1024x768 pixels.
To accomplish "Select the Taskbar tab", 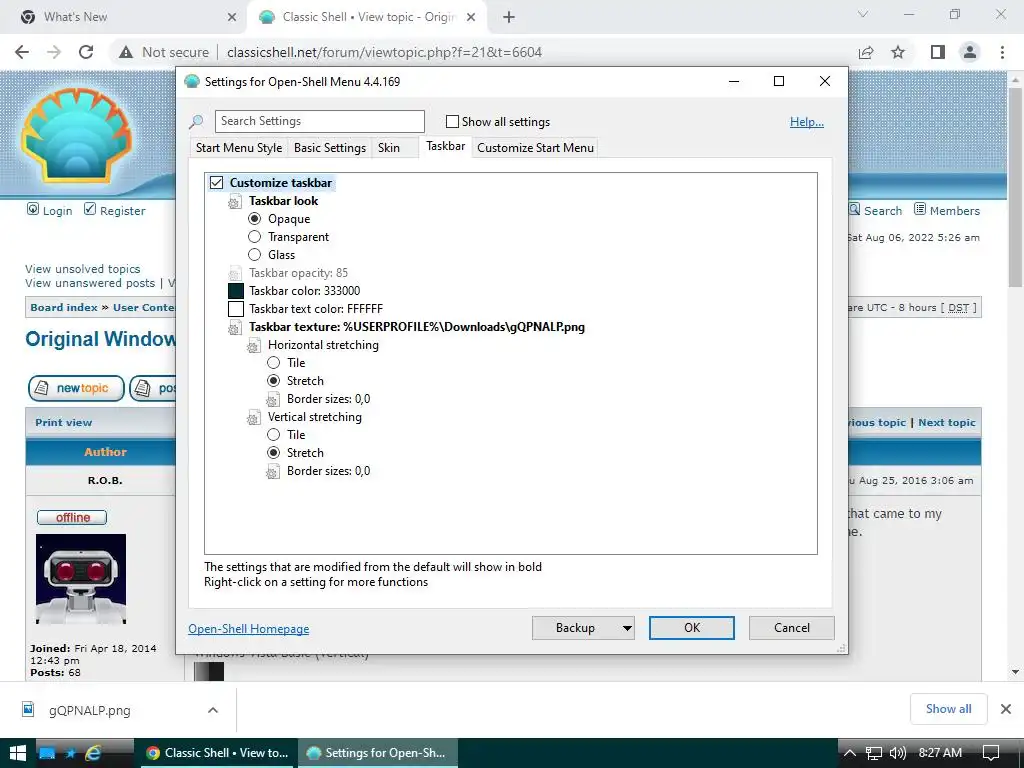I will coord(445,146).
